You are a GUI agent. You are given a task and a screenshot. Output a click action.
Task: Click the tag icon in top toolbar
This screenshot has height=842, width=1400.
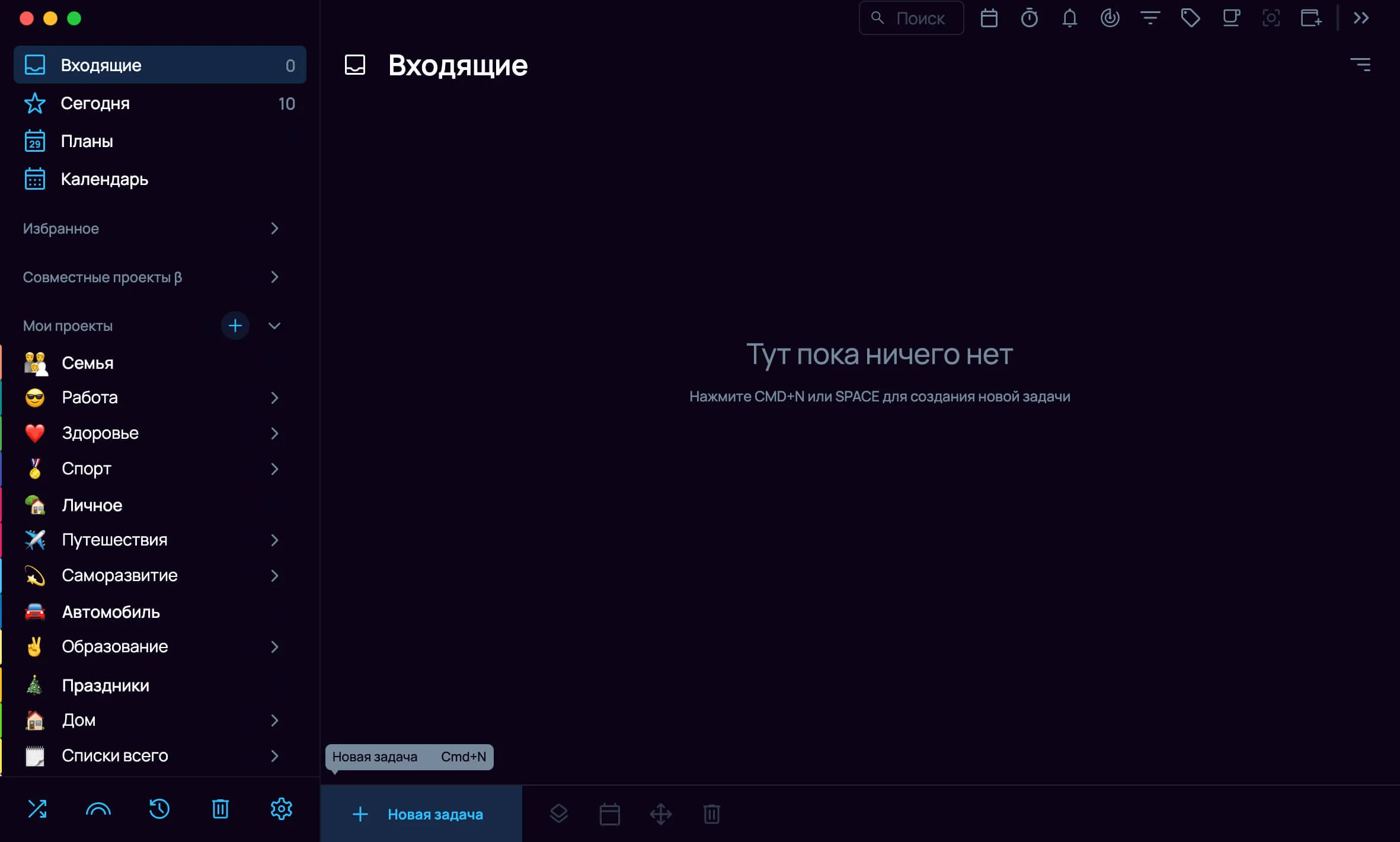pyautogui.click(x=1190, y=18)
